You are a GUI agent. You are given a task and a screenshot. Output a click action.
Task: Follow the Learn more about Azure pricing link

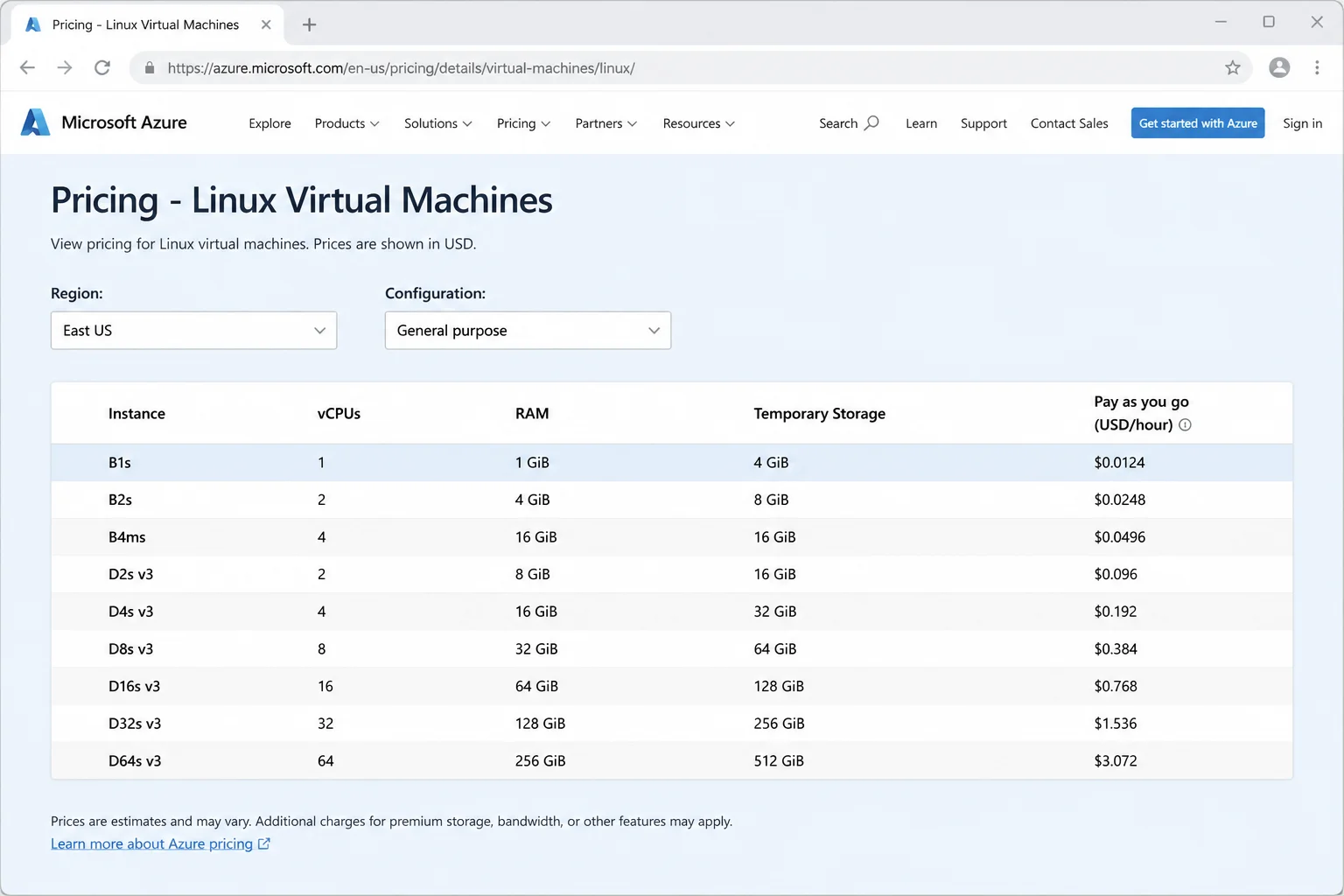pos(160,843)
